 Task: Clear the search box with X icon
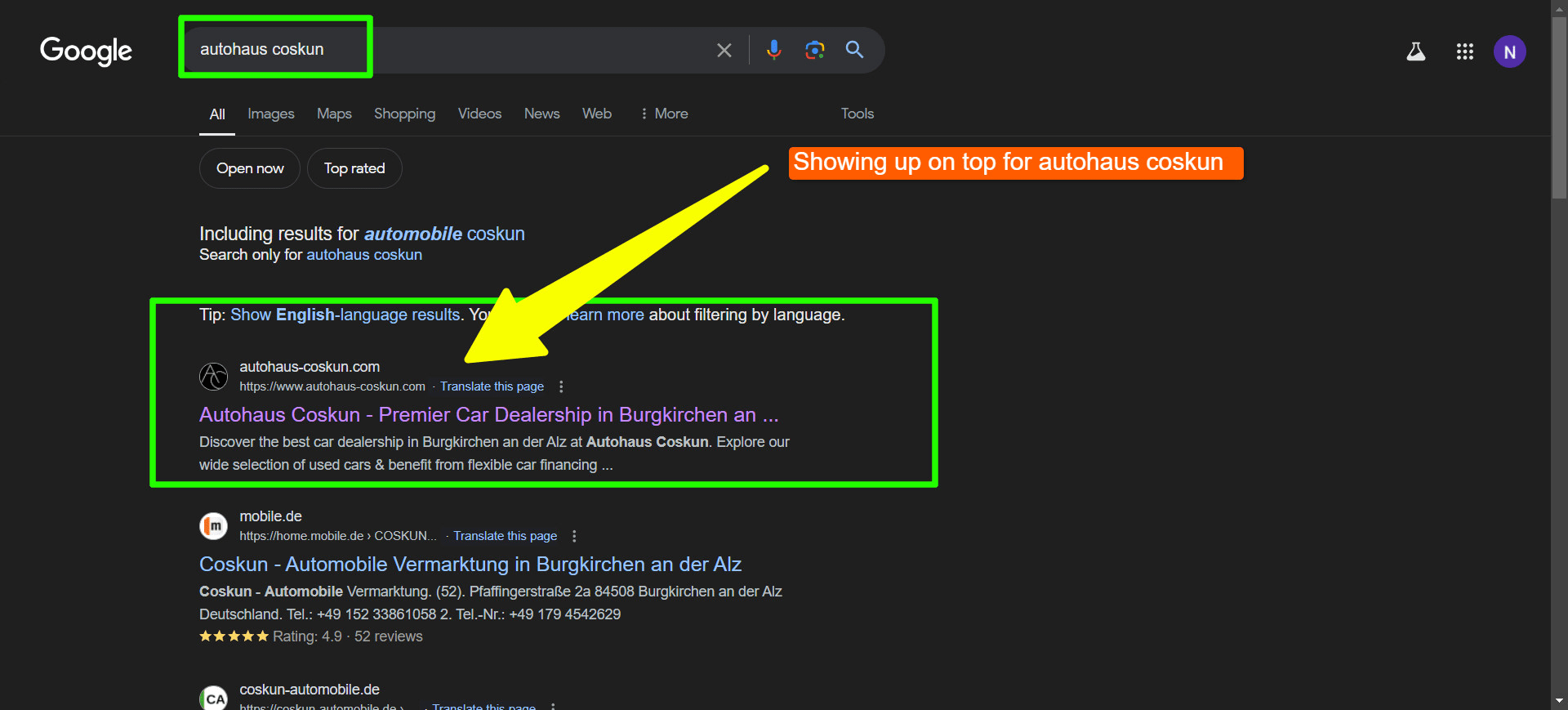pyautogui.click(x=724, y=51)
